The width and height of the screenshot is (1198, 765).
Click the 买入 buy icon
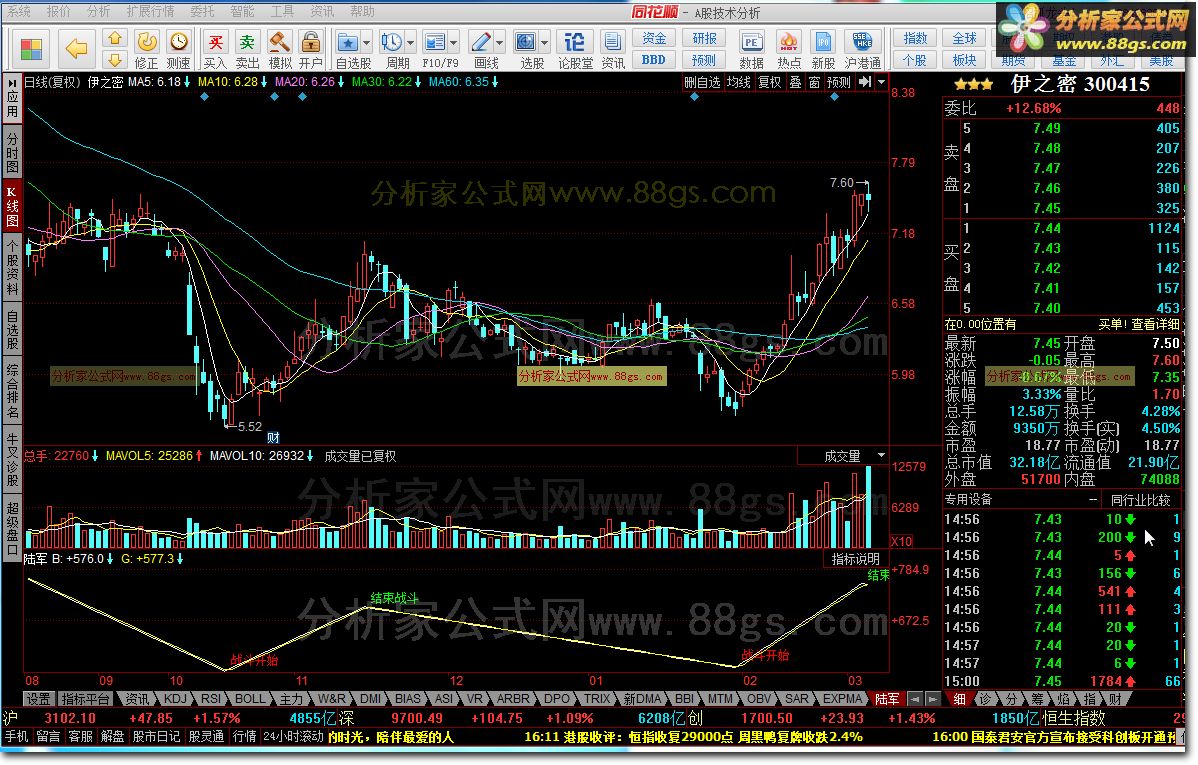[x=215, y=50]
